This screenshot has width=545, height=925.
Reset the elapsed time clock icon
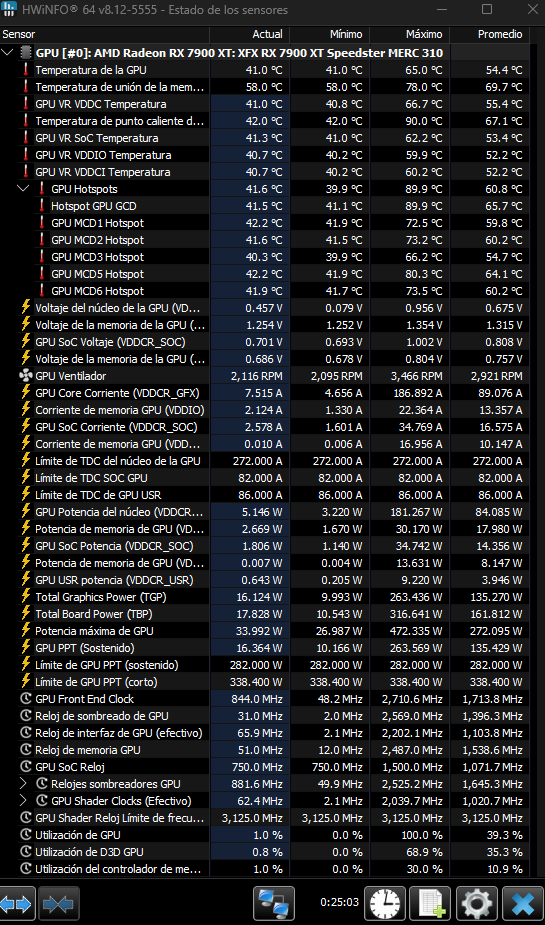pyautogui.click(x=385, y=903)
